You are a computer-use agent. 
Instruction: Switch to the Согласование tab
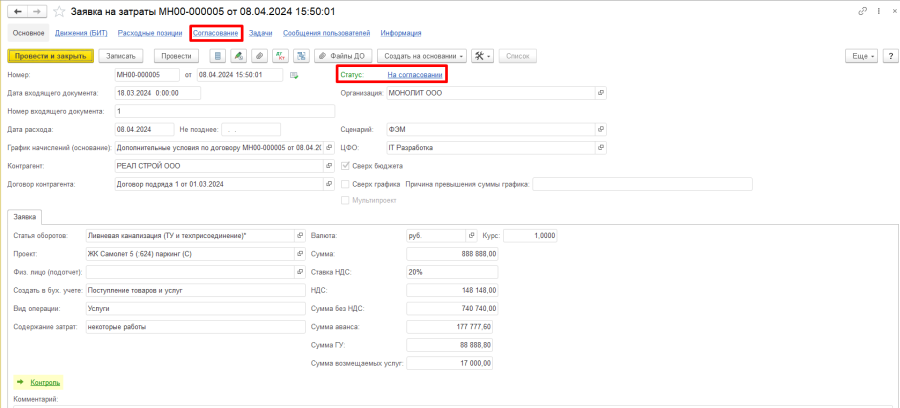216,33
